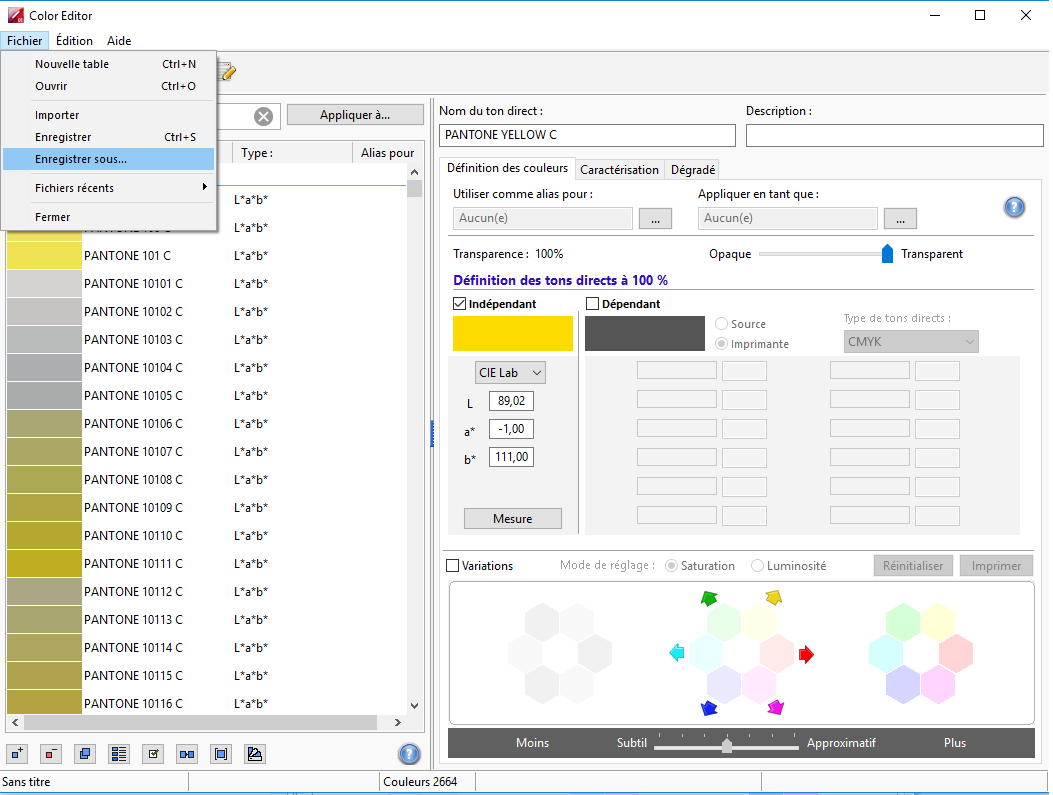1053x795 pixels.
Task: Click the yellow variation arrow
Action: coord(774,597)
